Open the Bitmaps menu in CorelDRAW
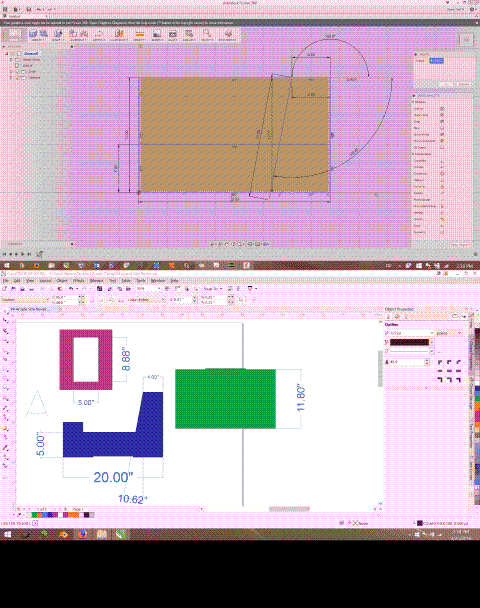 pos(97,280)
